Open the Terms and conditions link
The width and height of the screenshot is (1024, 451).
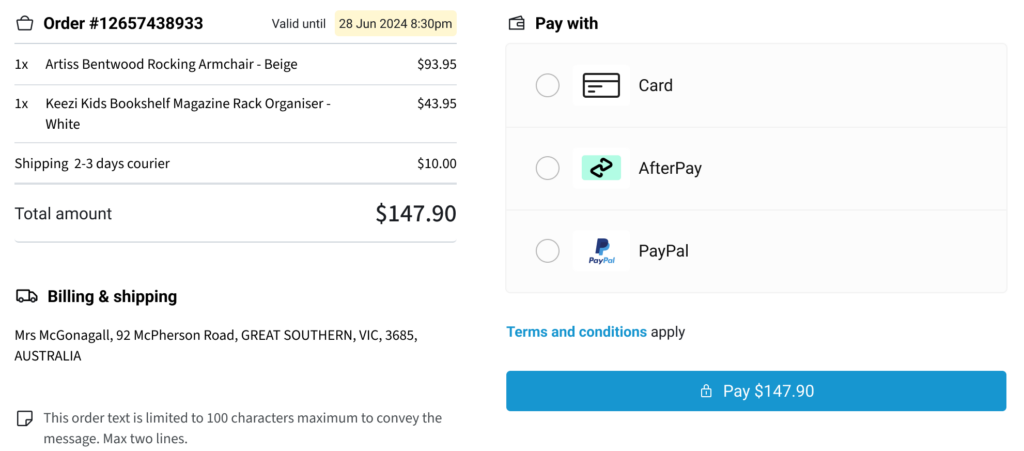(x=577, y=332)
